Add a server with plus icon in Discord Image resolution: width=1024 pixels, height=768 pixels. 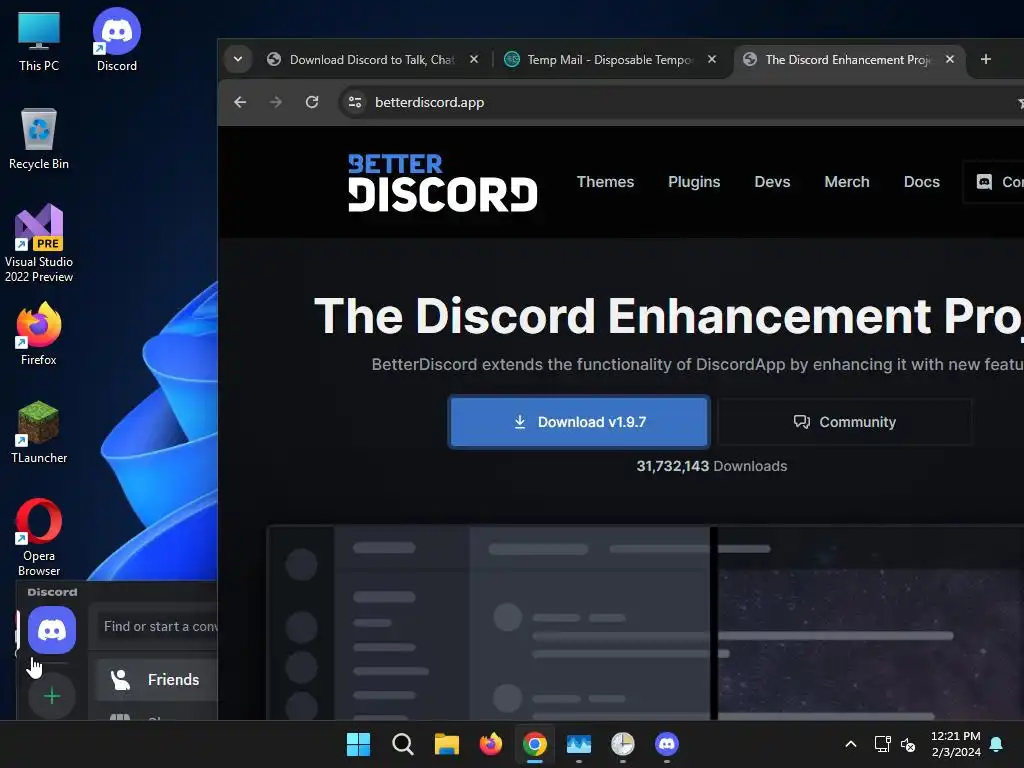tap(52, 696)
